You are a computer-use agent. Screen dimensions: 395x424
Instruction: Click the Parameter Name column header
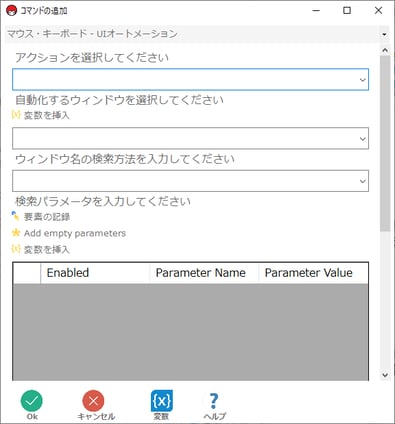[x=204, y=273]
